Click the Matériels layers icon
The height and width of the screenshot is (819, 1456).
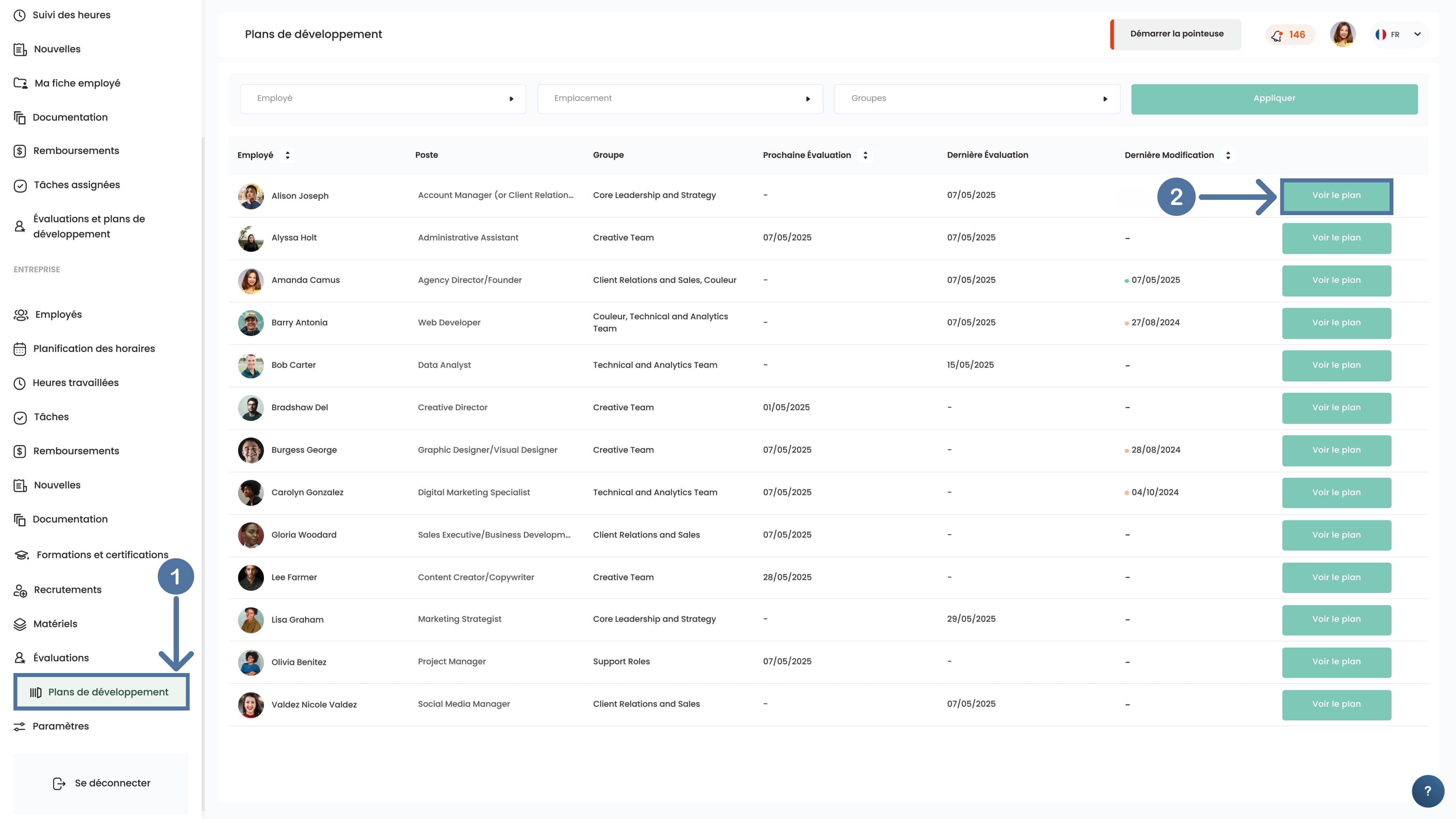coord(20,624)
